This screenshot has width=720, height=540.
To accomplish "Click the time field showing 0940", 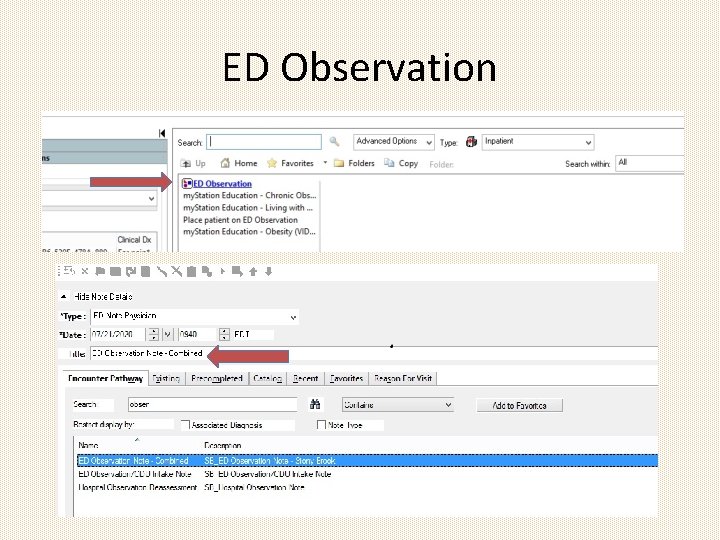I will [198, 335].
